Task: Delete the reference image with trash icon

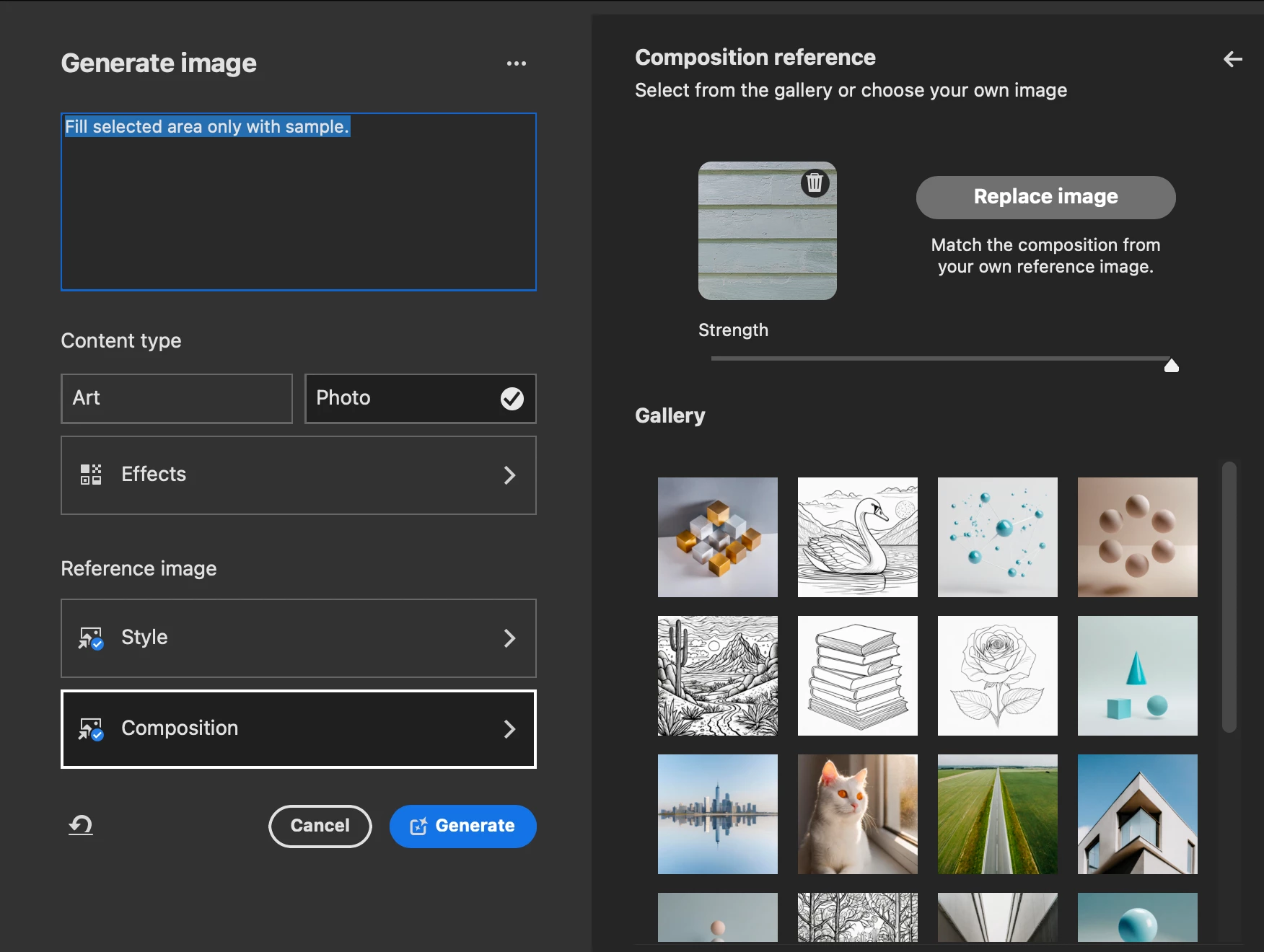Action: coord(815,183)
